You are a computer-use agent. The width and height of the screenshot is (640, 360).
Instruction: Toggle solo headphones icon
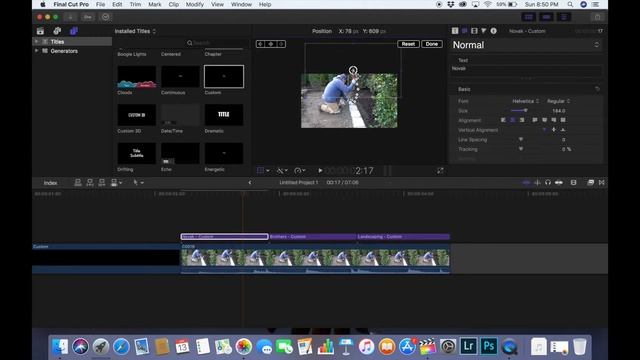pos(548,182)
